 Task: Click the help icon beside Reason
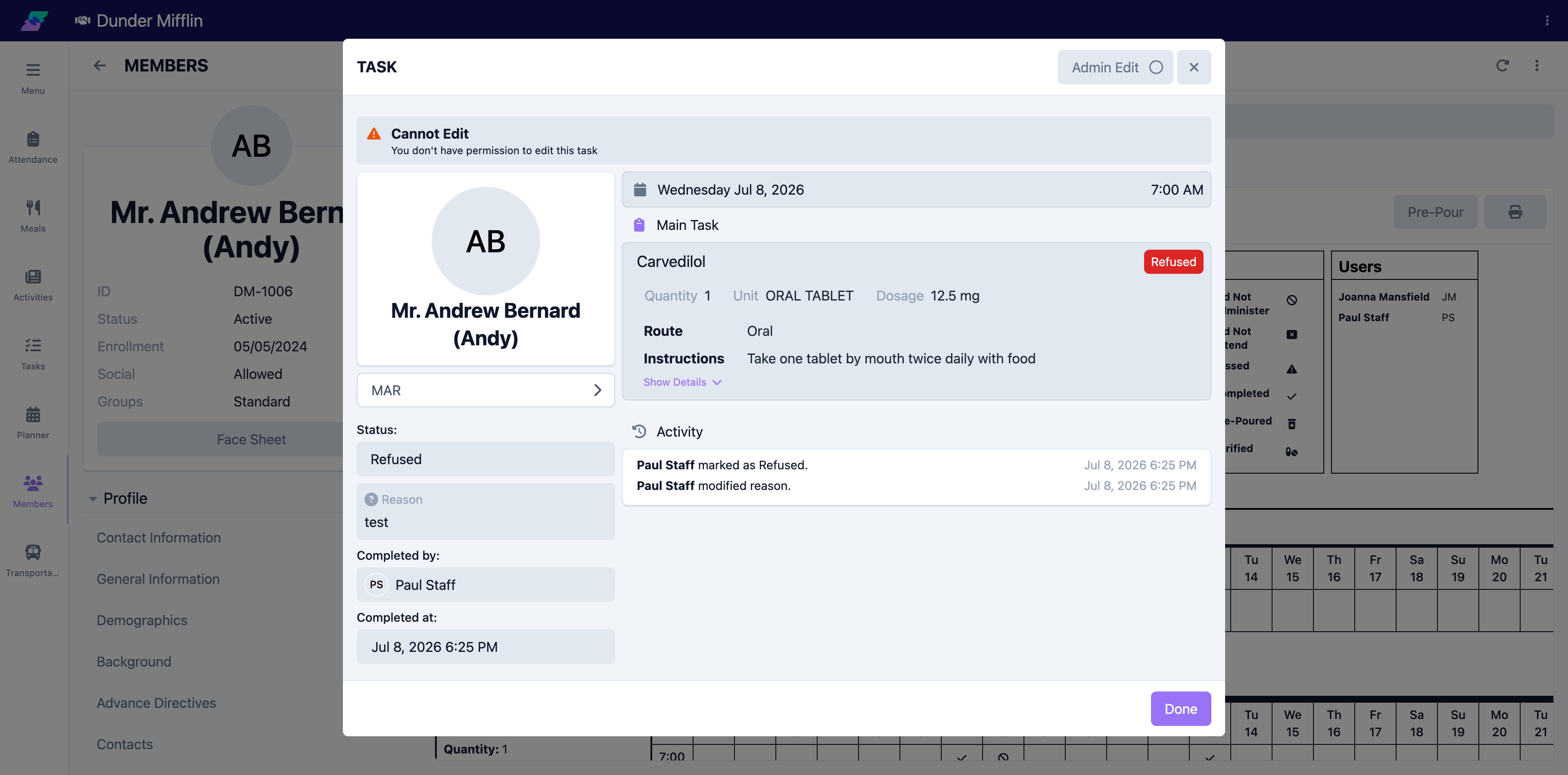[371, 499]
